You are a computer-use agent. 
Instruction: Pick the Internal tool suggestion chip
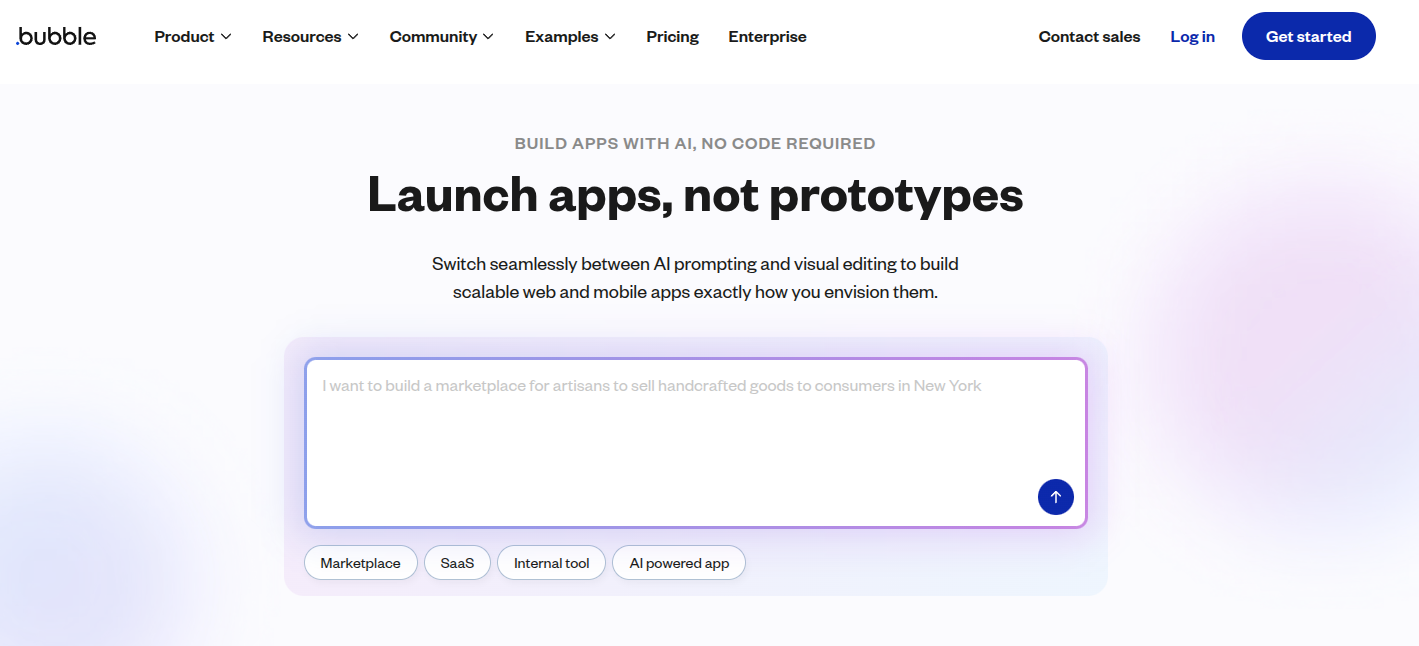click(x=551, y=563)
